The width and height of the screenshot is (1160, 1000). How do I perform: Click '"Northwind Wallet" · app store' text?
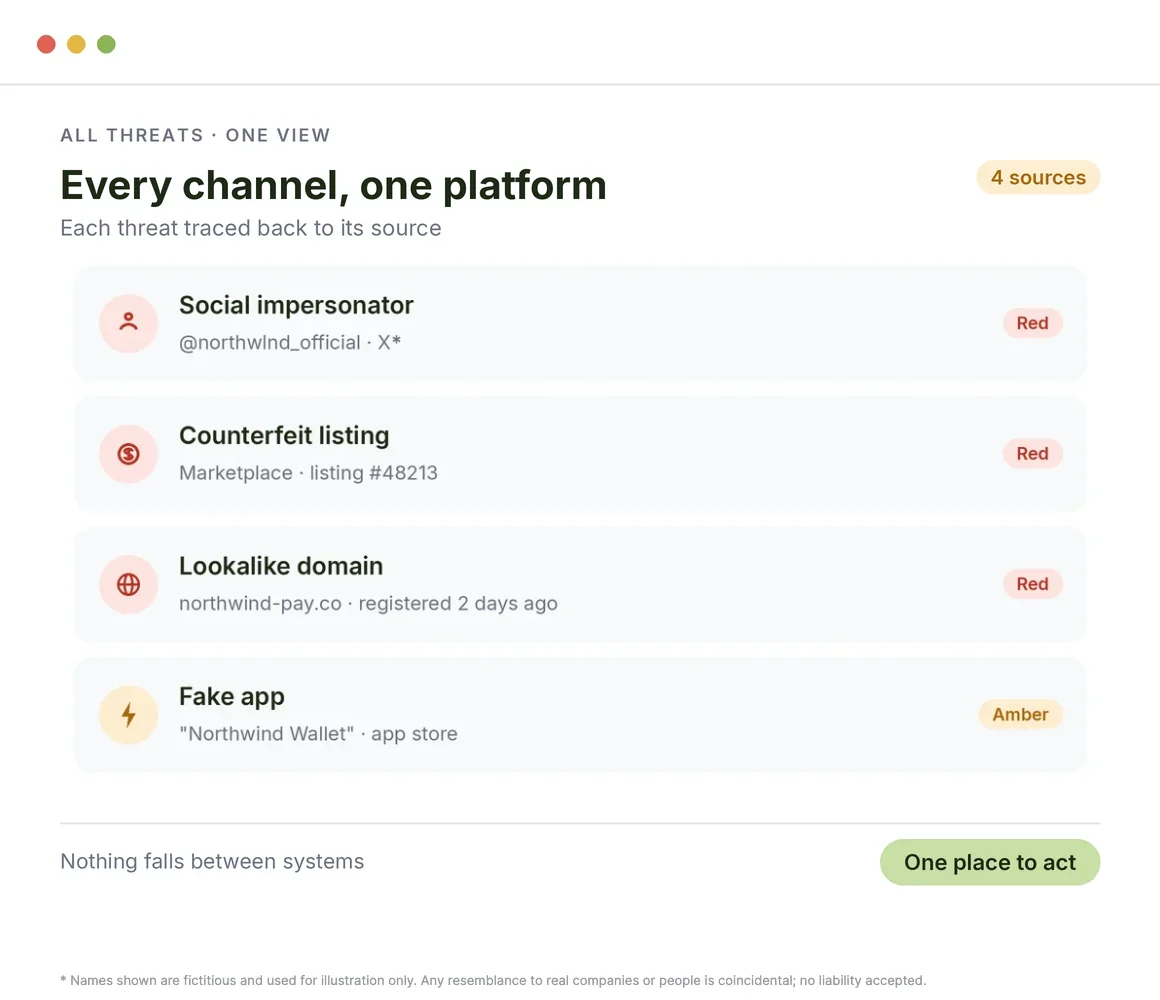318,734
